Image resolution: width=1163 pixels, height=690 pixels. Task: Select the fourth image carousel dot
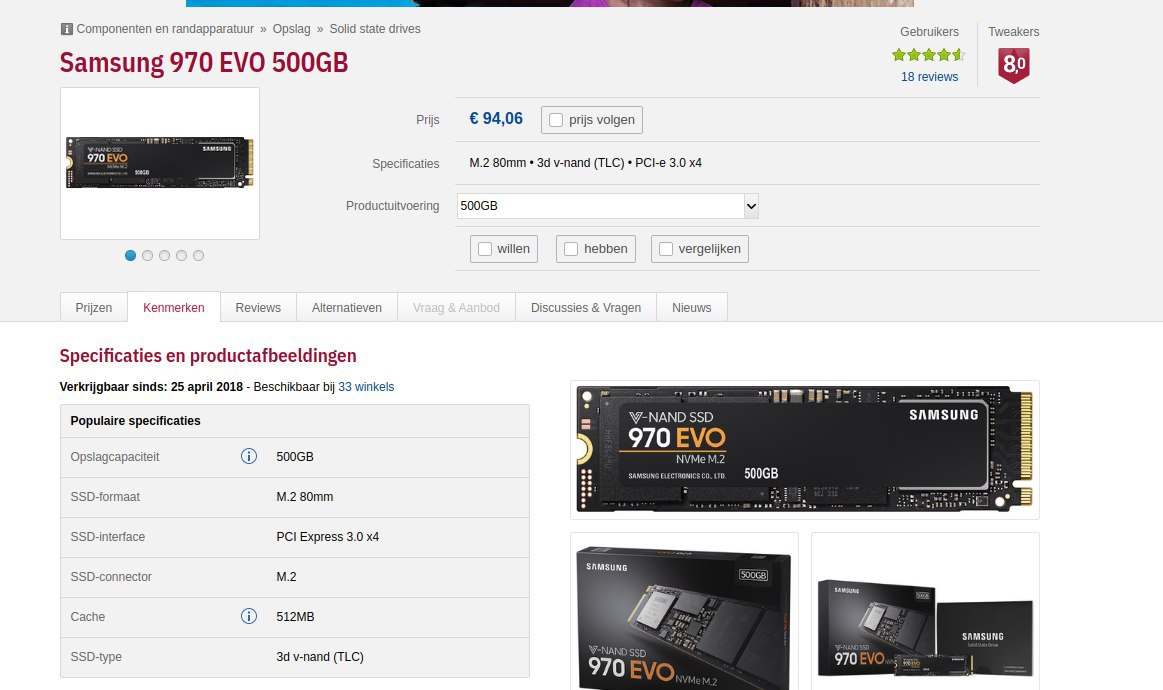[x=182, y=255]
